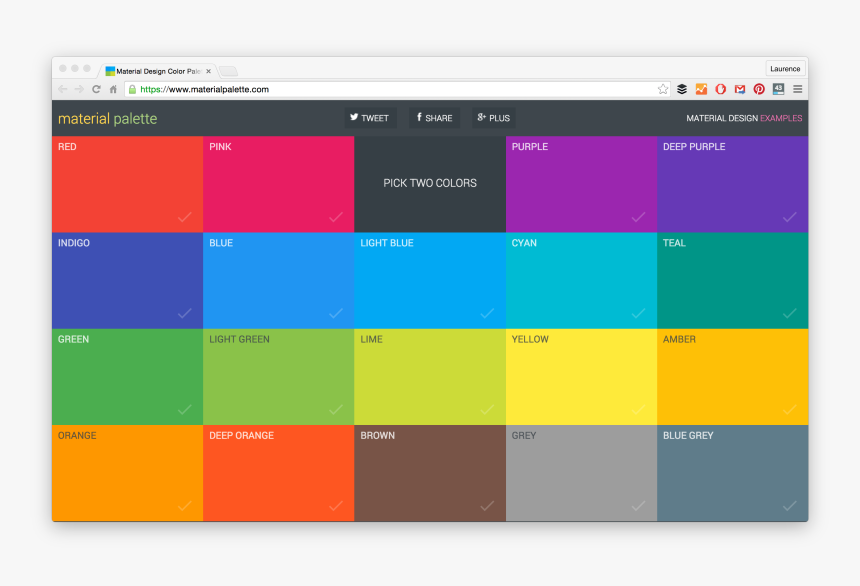This screenshot has width=860, height=586.
Task: Click the page reload icon
Action: coord(96,89)
